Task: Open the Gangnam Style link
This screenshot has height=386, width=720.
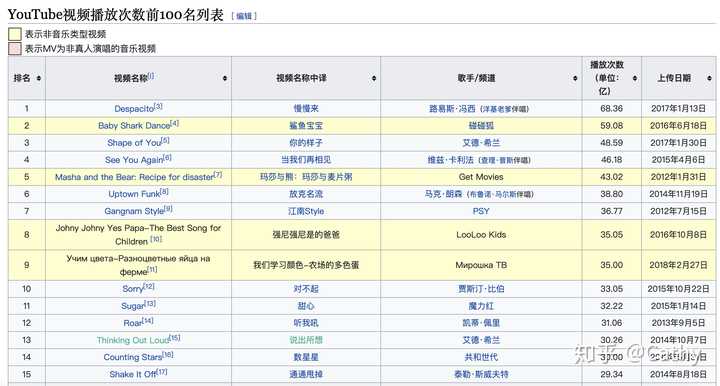Action: (134, 211)
